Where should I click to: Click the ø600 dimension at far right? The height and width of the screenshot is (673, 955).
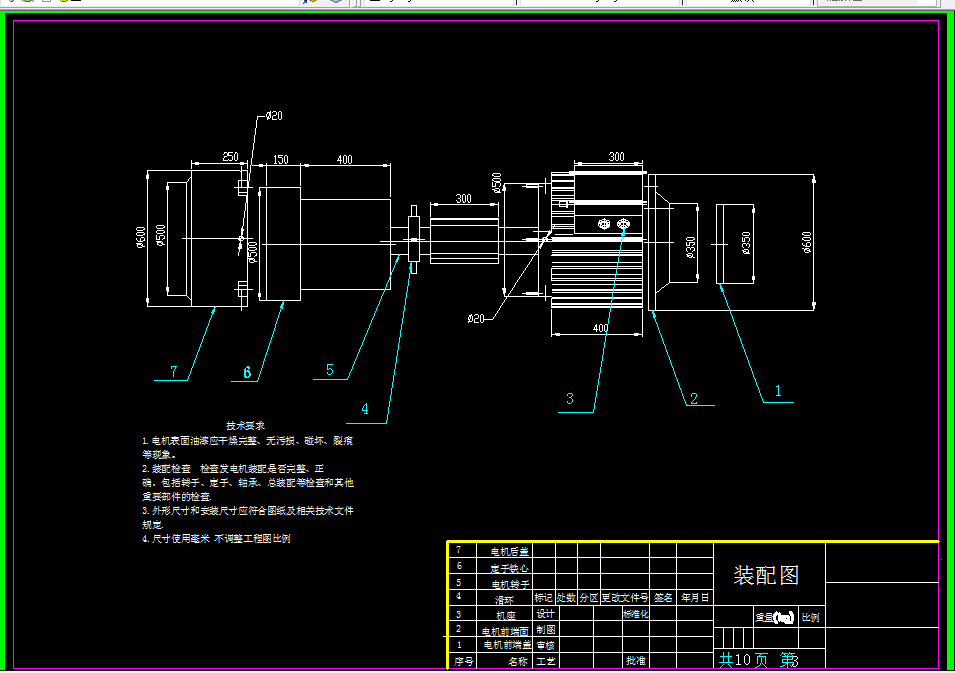[806, 242]
